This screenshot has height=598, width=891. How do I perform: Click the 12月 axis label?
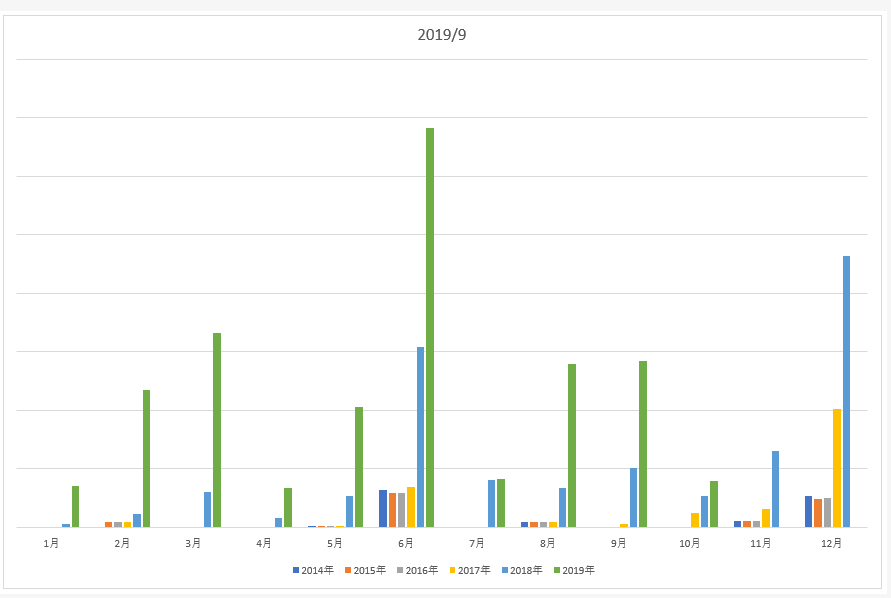831,543
